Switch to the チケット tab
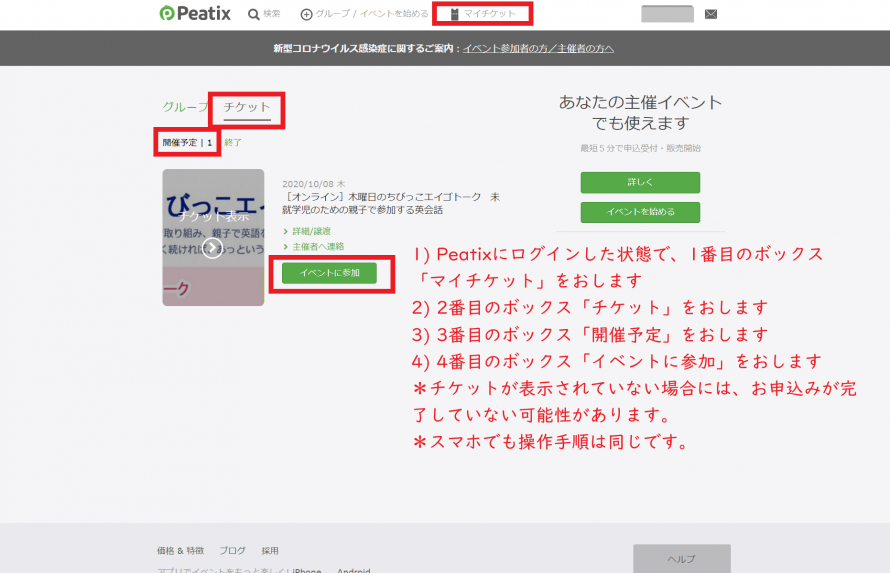 [247, 108]
